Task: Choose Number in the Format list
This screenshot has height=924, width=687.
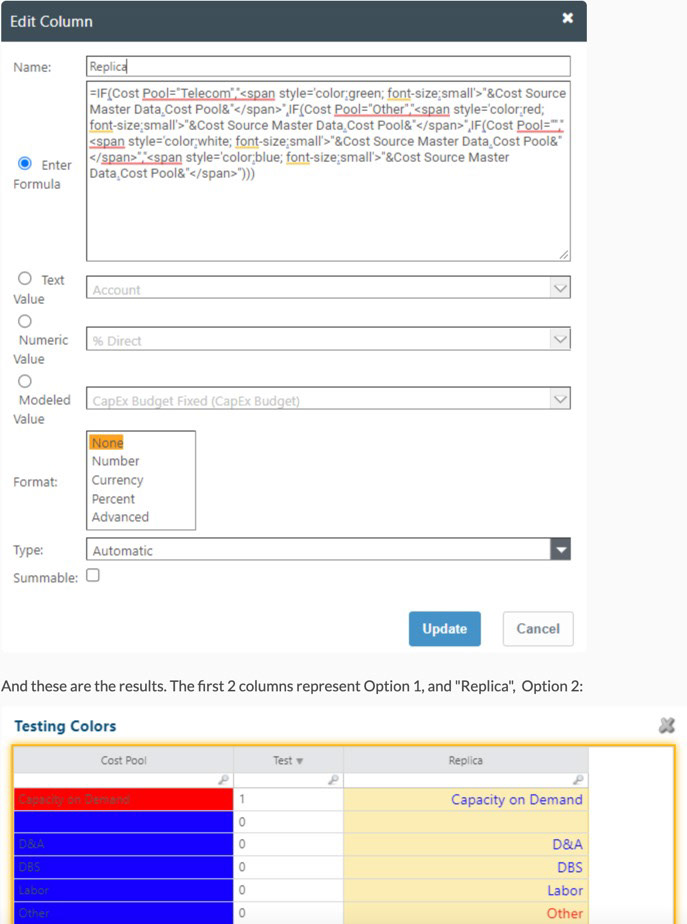Action: pos(115,461)
